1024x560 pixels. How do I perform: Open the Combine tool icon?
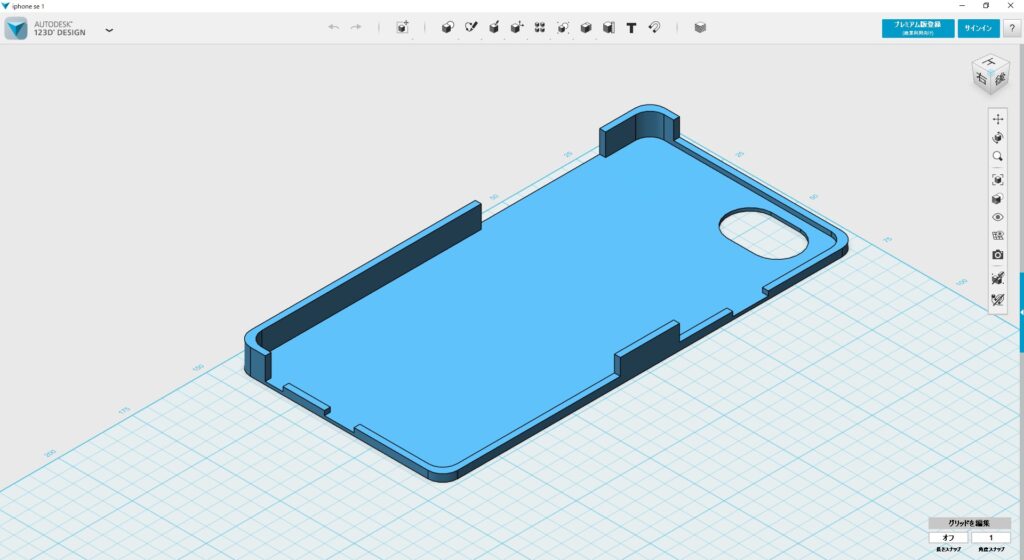[x=586, y=27]
